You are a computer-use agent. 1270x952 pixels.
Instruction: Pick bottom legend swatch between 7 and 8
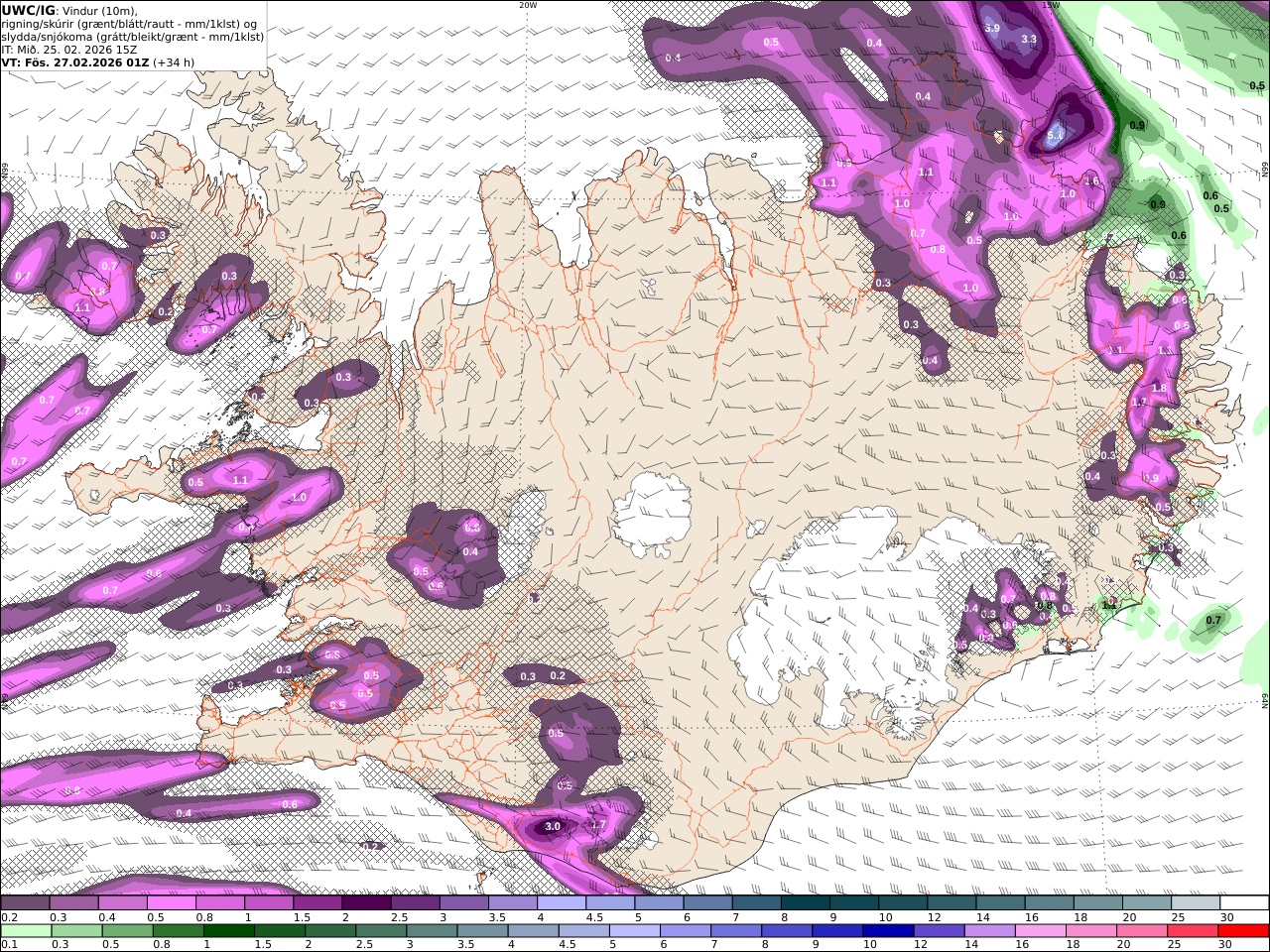click(x=736, y=930)
